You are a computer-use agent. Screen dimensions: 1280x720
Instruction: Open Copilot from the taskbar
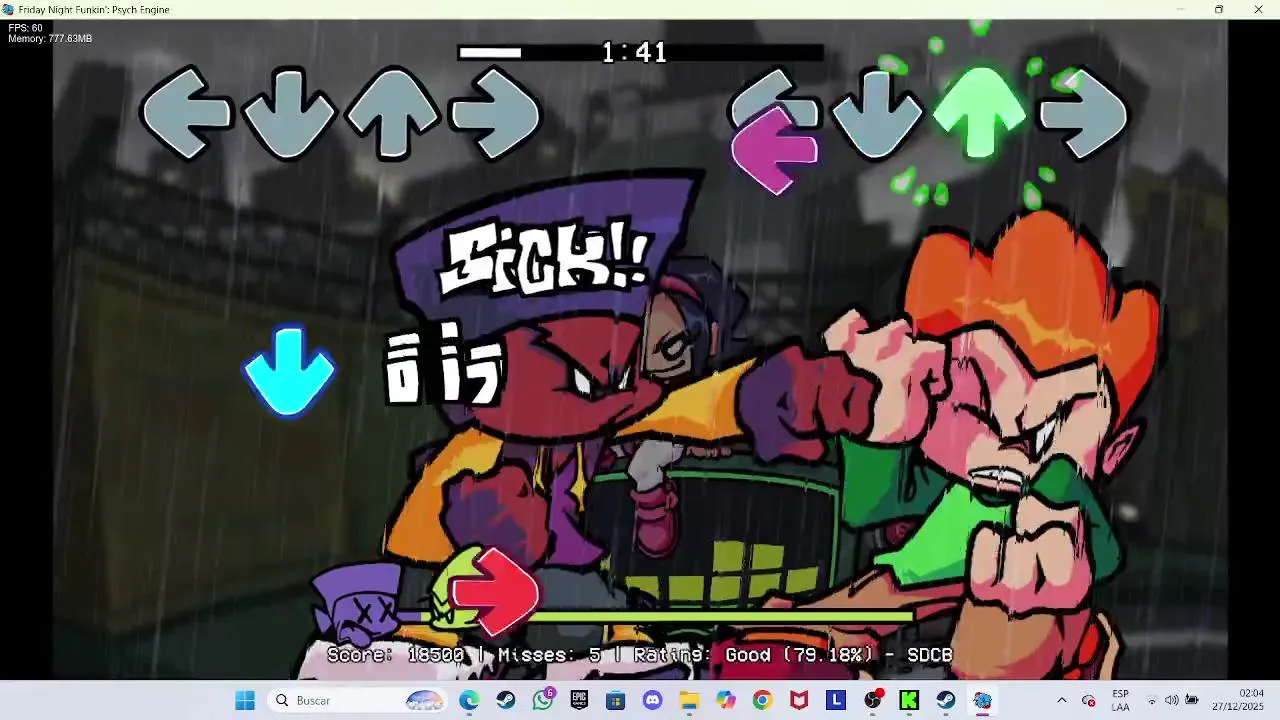[726, 700]
